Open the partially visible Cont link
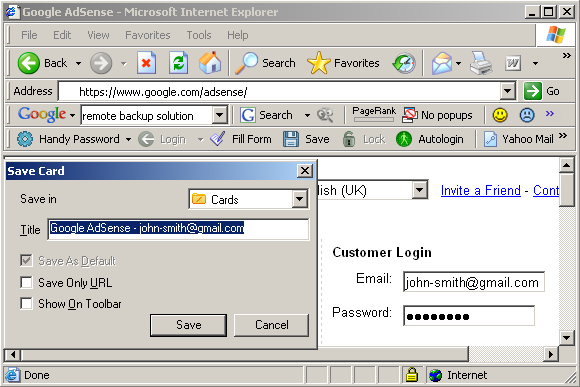This screenshot has height=387, width=580. 546,190
